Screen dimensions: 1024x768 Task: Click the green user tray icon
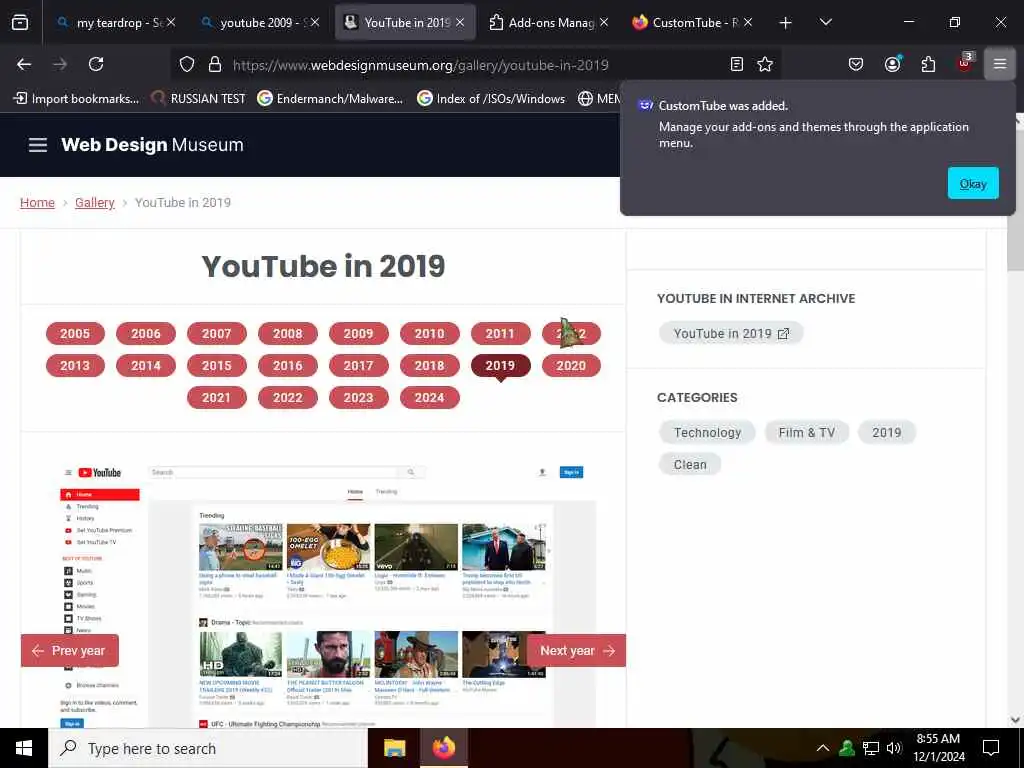tap(847, 748)
